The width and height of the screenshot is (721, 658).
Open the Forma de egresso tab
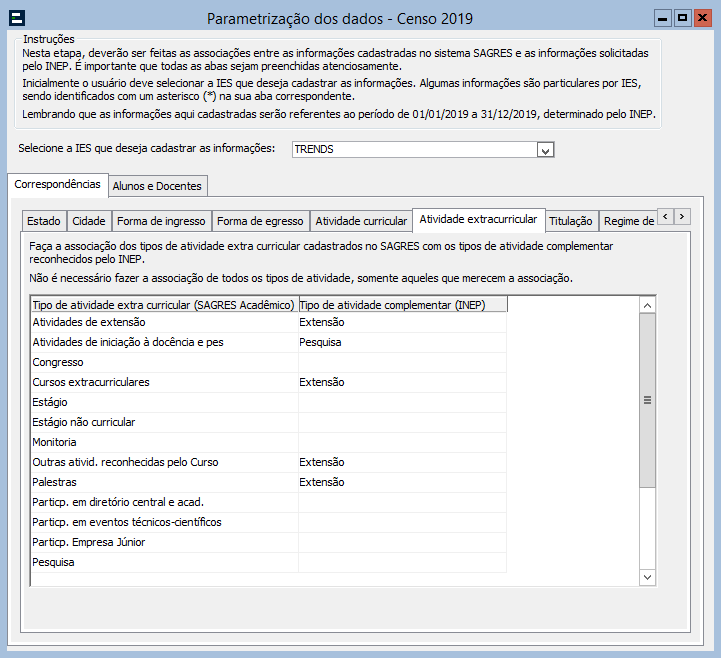259,221
